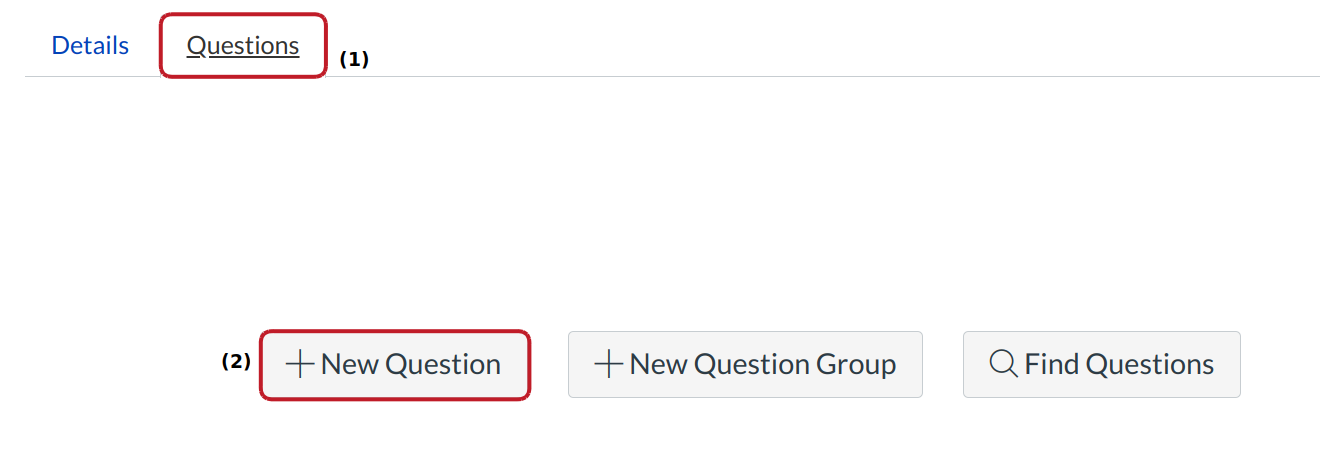This screenshot has width=1320, height=450.
Task: Go back to quiz Details
Action: tap(90, 46)
